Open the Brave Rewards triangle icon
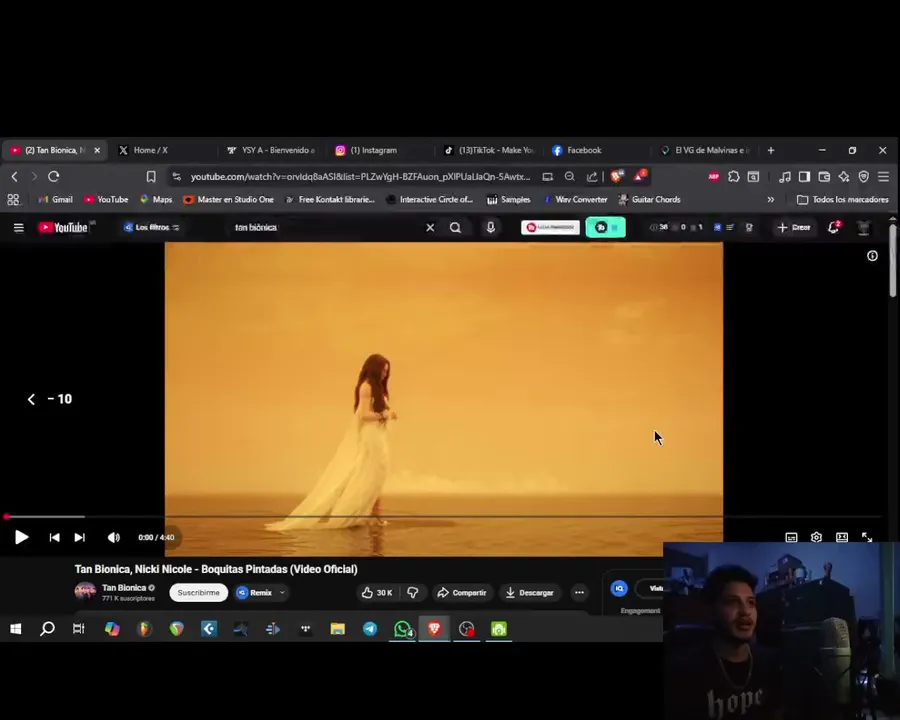This screenshot has height=720, width=900. tap(640, 176)
